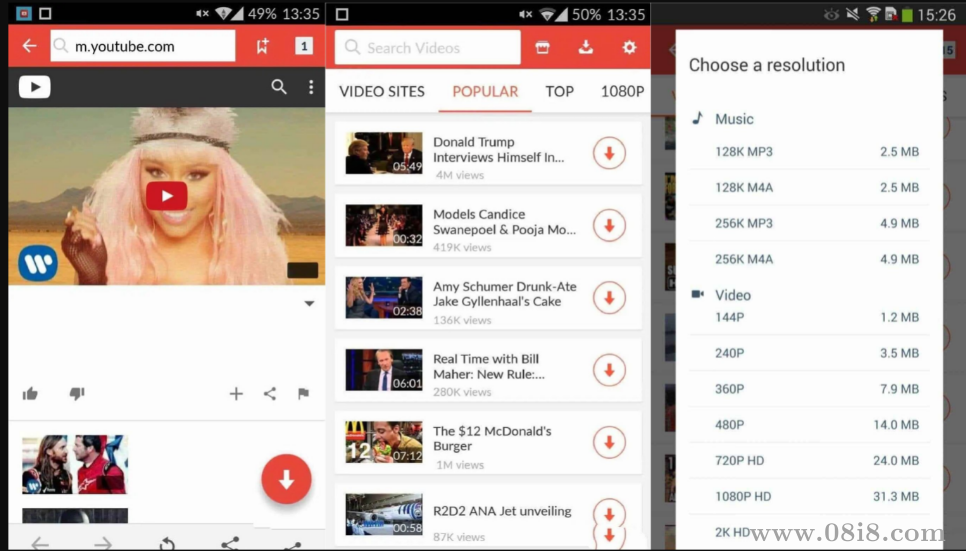Open R2D2 ANA Jet unveiling title

tap(502, 511)
